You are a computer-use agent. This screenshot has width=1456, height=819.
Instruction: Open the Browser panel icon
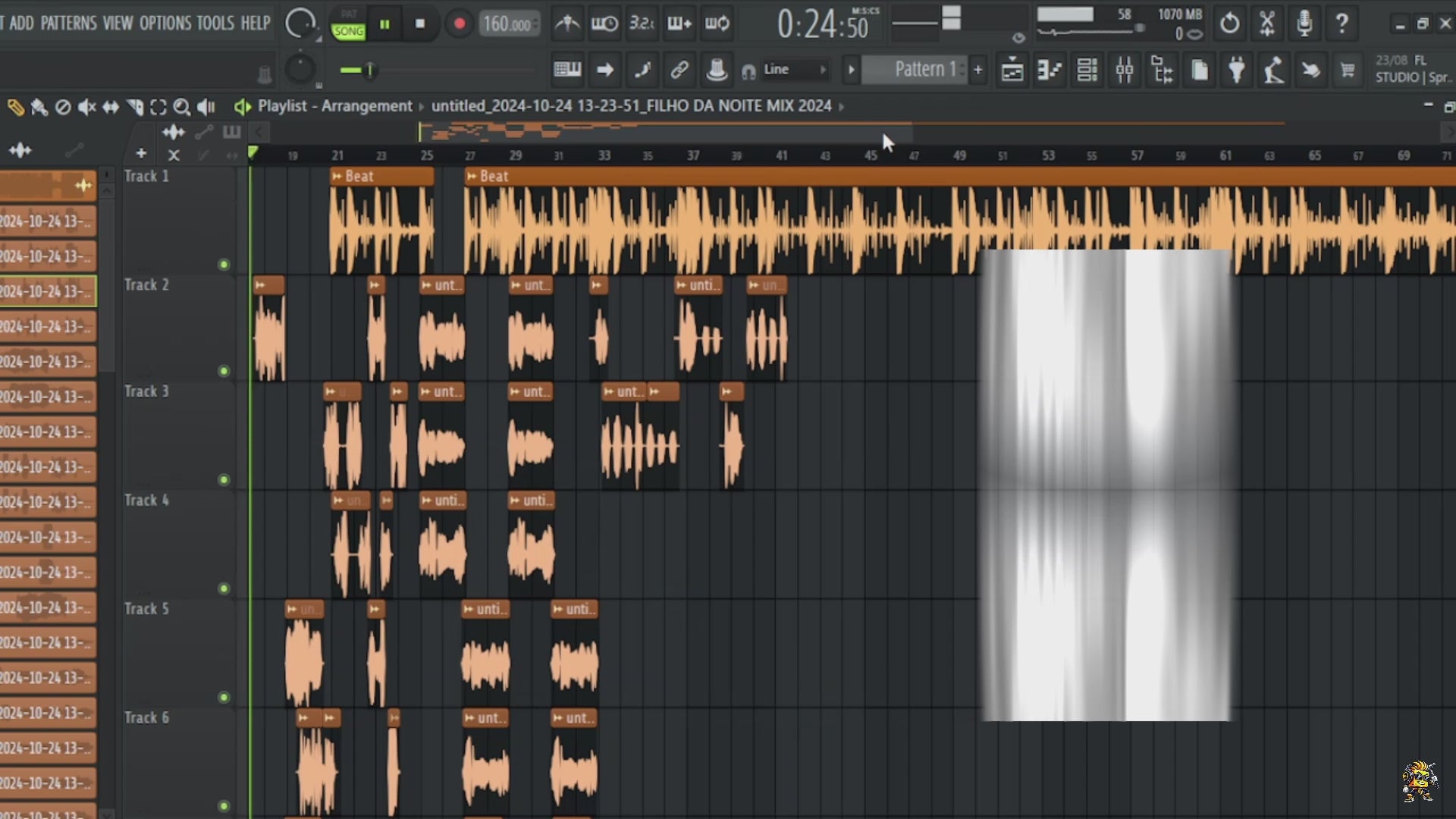(1162, 69)
